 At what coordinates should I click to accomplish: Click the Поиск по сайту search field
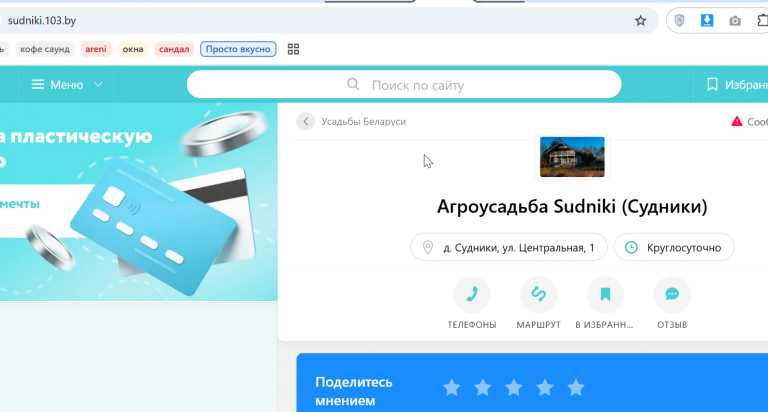404,84
